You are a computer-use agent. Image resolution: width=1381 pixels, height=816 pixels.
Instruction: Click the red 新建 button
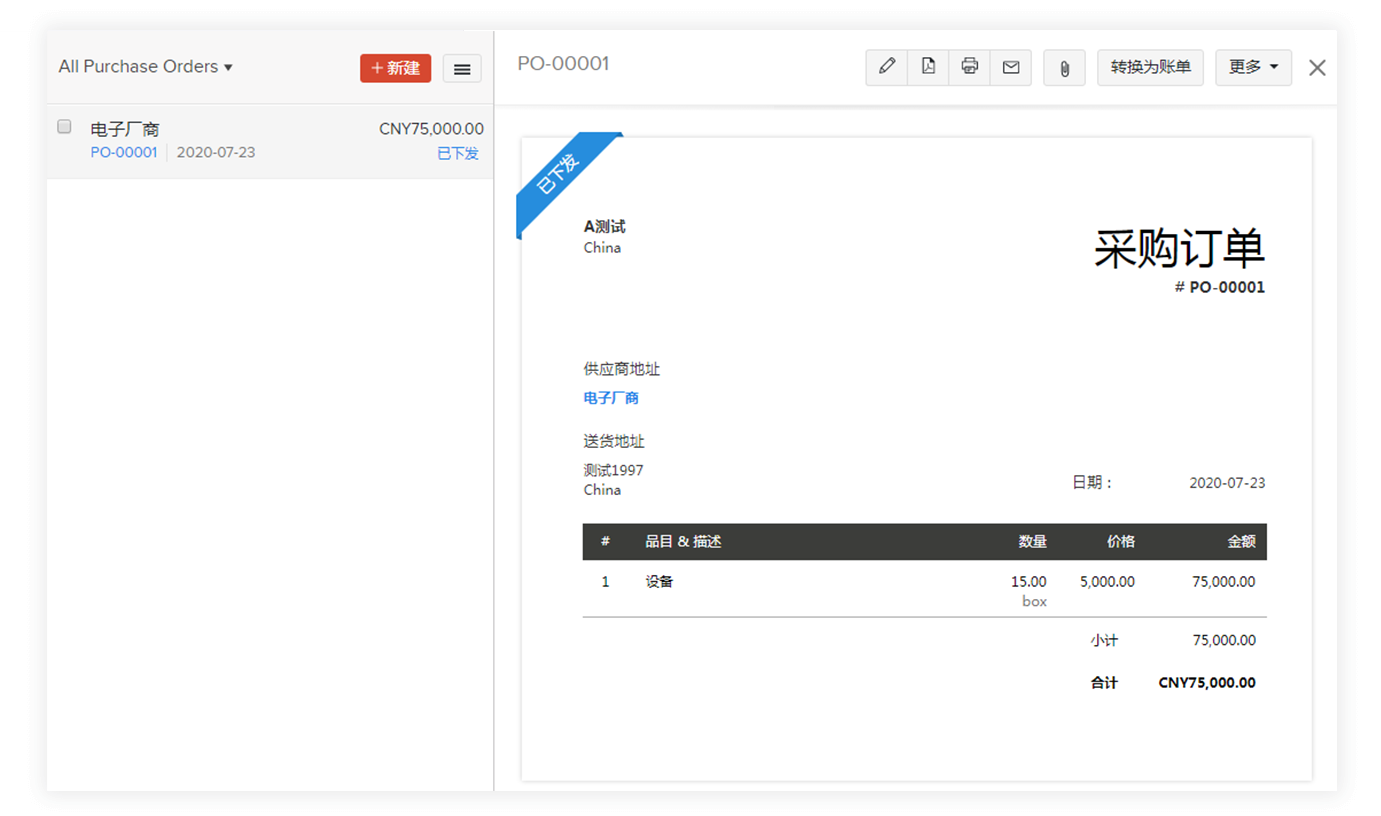pyautogui.click(x=395, y=68)
